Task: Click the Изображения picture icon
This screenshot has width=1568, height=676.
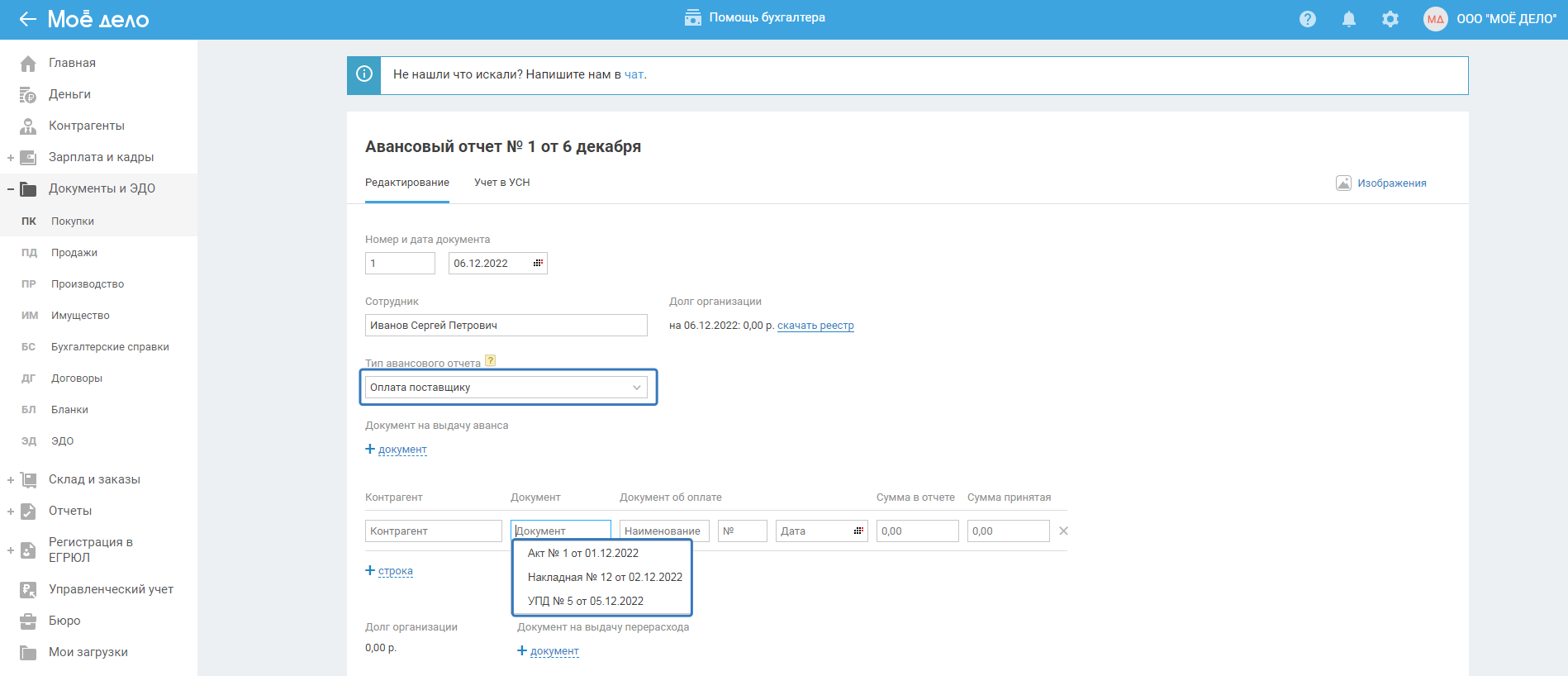Action: [1343, 183]
